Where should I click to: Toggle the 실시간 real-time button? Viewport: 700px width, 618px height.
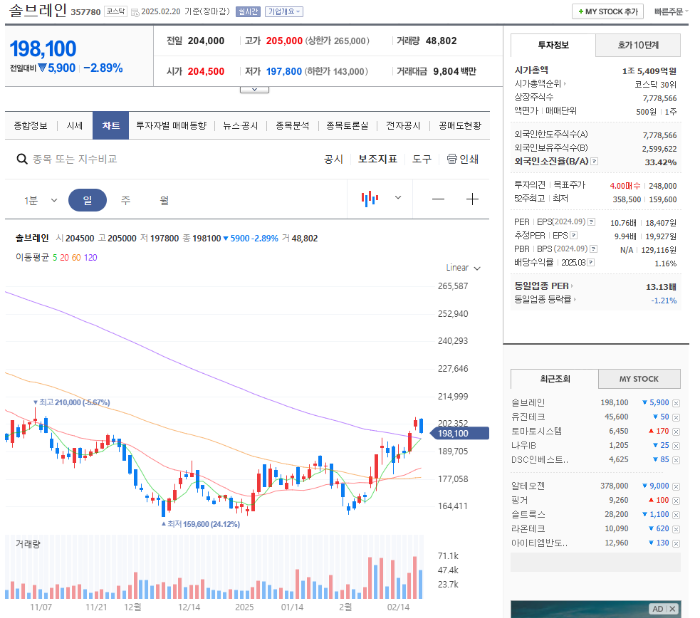pyautogui.click(x=248, y=12)
